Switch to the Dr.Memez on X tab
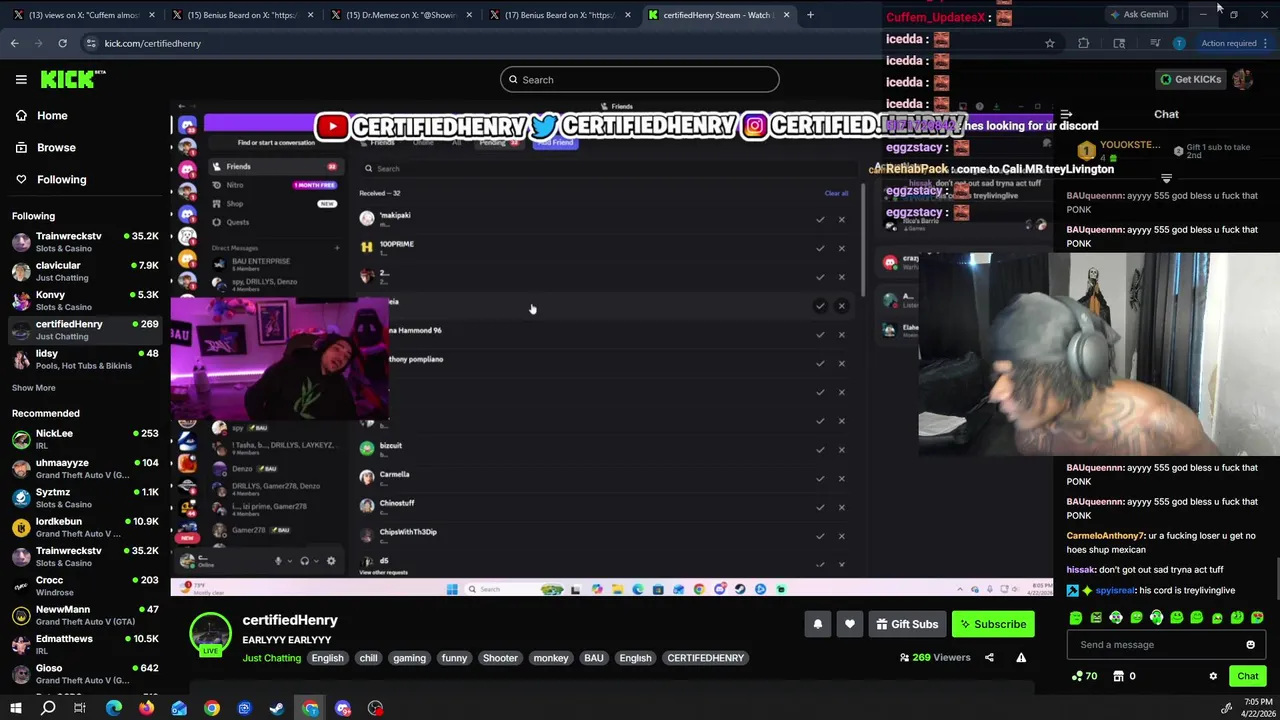The height and width of the screenshot is (720, 1280). click(x=401, y=15)
